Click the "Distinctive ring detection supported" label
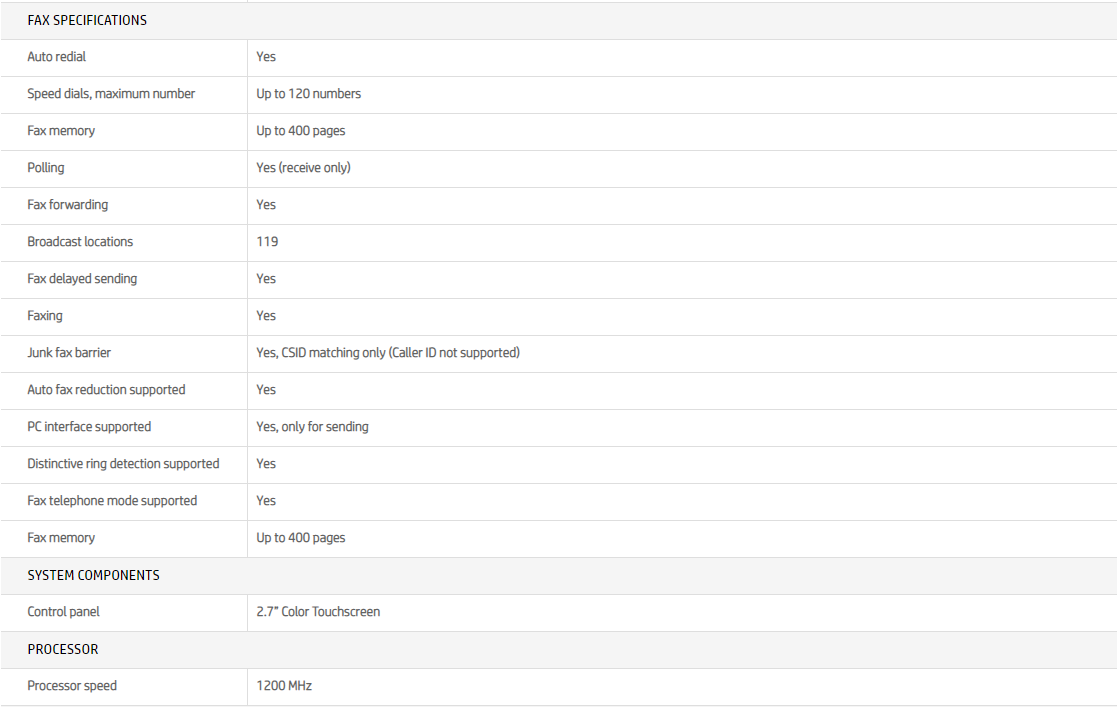 pyautogui.click(x=123, y=464)
